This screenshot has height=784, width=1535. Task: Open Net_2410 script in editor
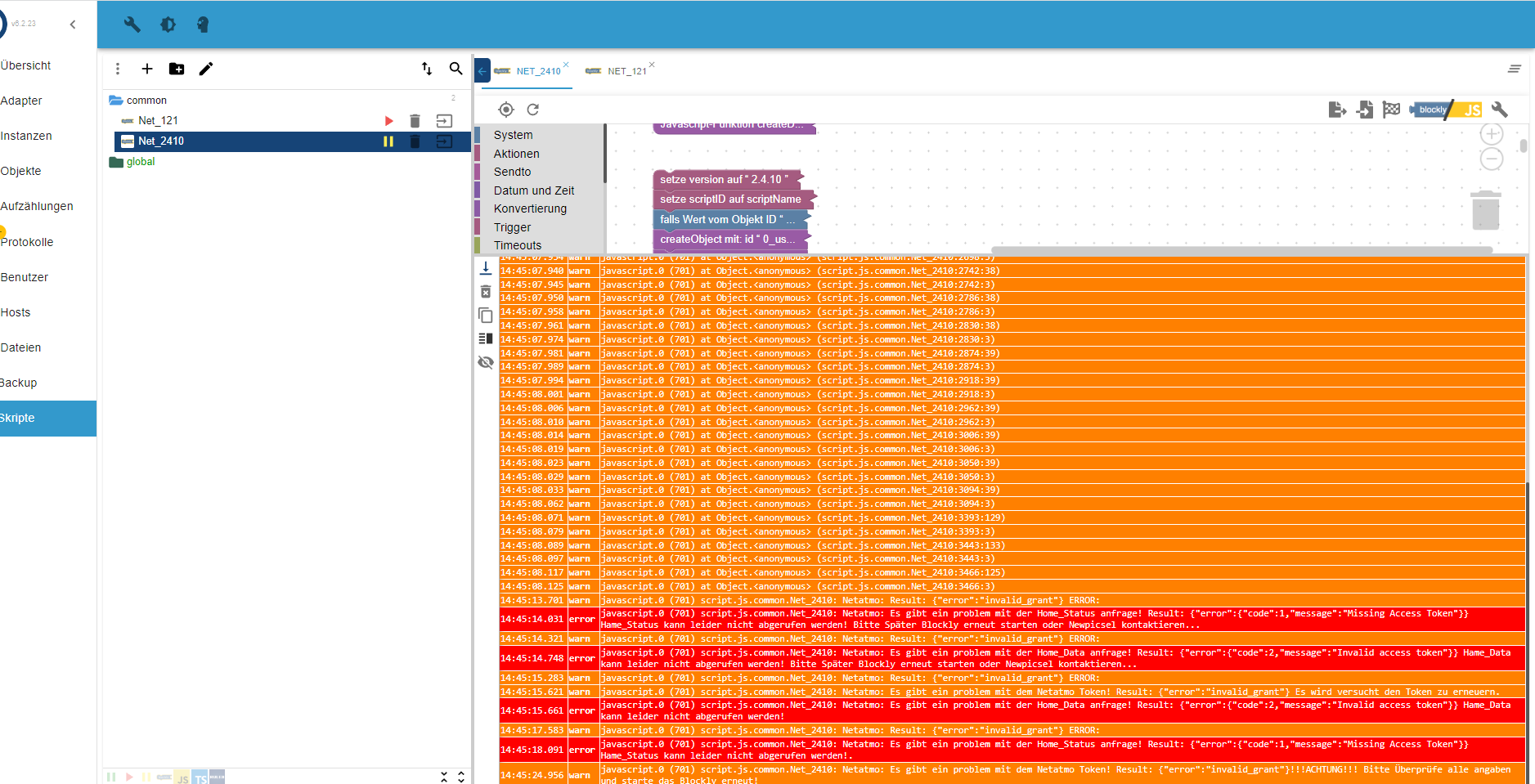point(444,141)
